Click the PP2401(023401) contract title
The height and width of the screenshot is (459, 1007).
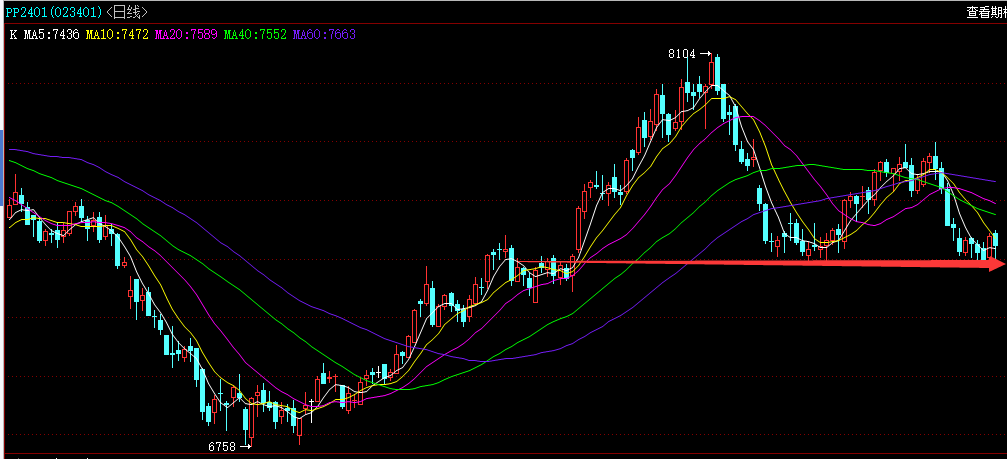pos(53,13)
